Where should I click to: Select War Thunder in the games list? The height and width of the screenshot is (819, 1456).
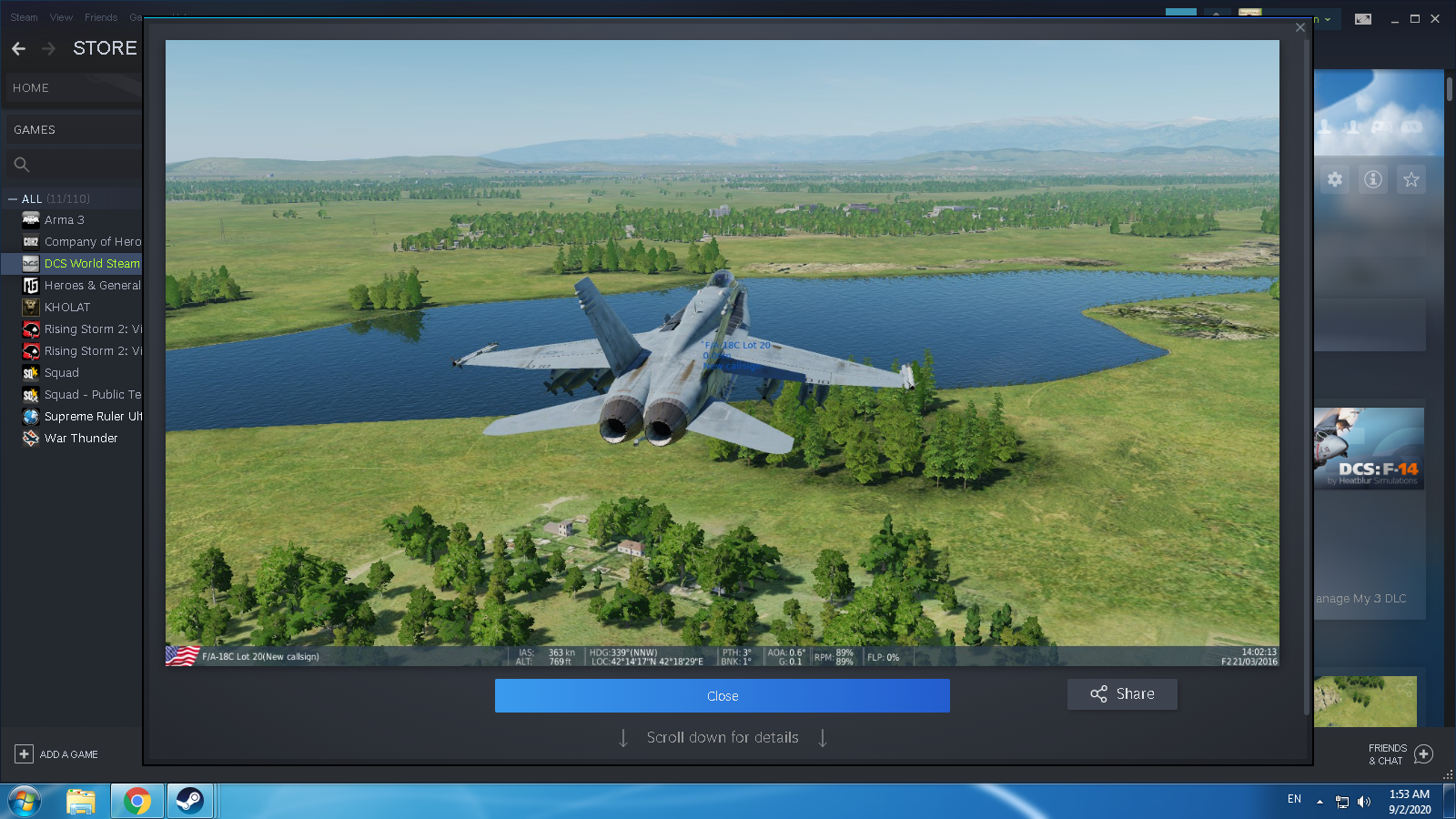[81, 438]
